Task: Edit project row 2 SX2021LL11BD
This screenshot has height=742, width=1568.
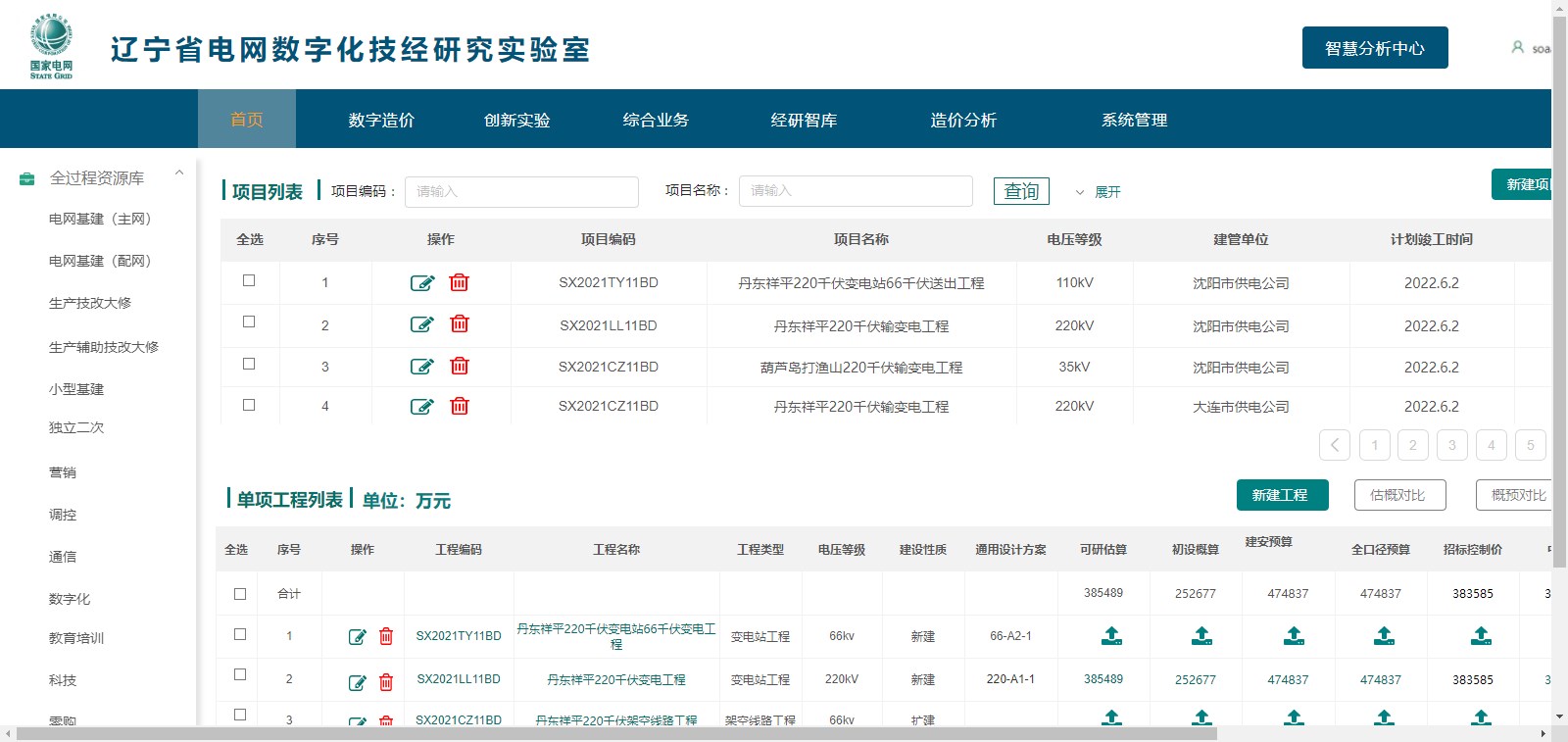Action: pyautogui.click(x=421, y=324)
